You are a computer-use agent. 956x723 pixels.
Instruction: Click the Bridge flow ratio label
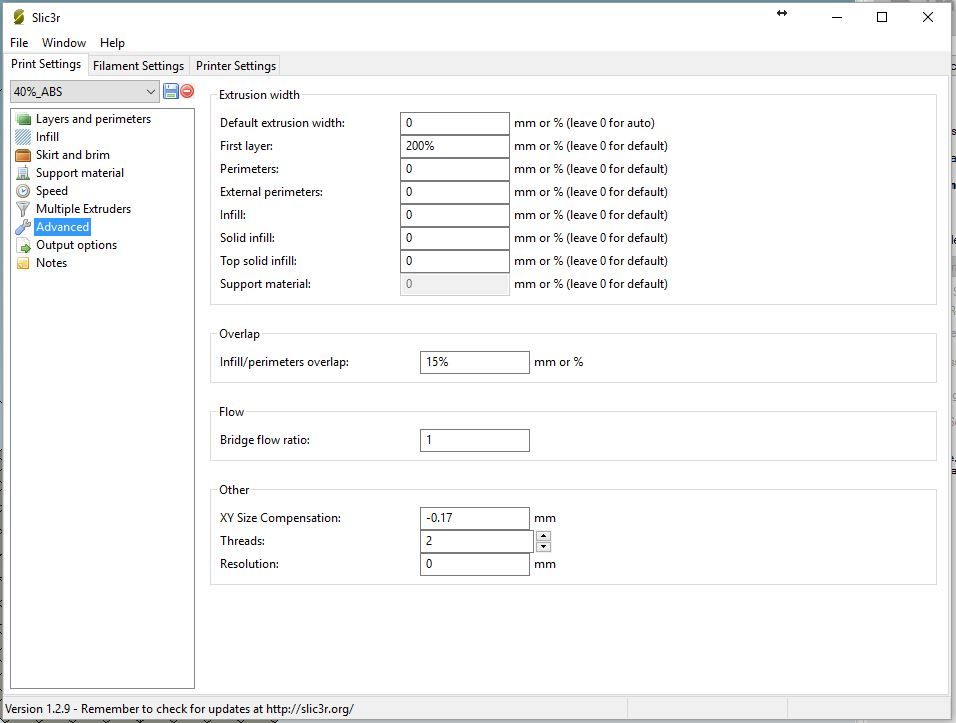click(265, 440)
